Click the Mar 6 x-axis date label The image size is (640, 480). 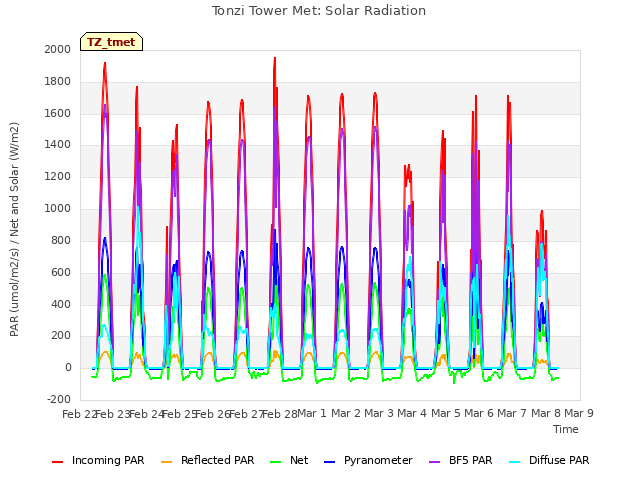[479, 413]
